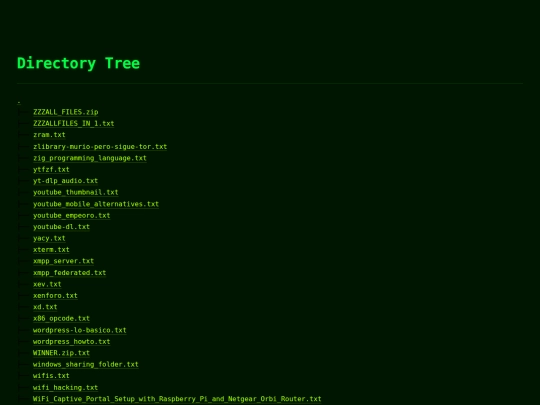Viewport: 540px width, 405px height.
Task: Click the WINNER.zip.txt link
Action: click(x=61, y=353)
